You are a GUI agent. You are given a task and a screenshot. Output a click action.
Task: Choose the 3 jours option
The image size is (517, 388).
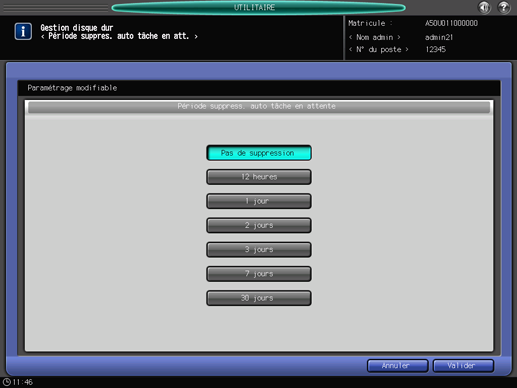click(259, 250)
